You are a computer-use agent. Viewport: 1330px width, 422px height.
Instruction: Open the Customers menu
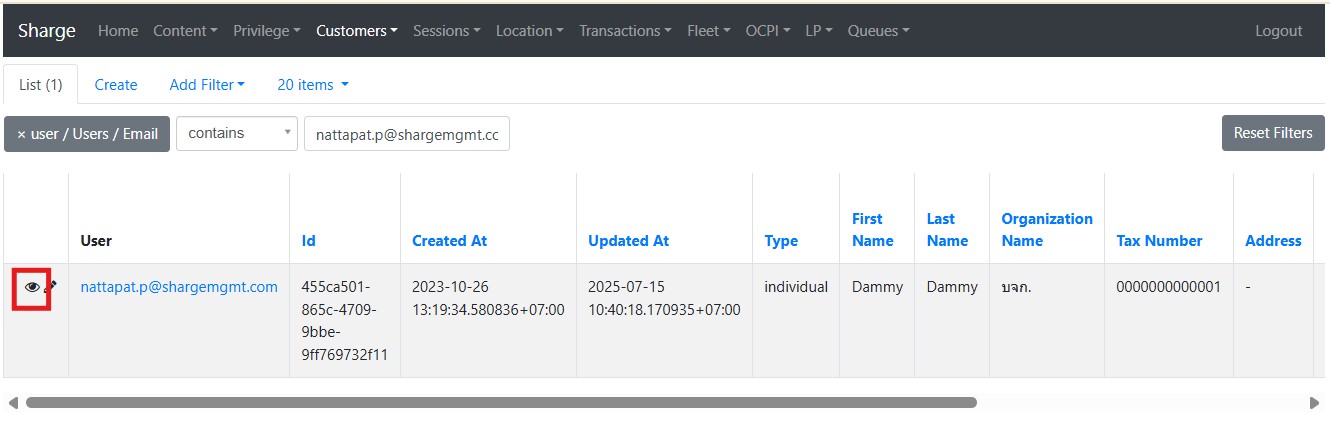point(356,31)
